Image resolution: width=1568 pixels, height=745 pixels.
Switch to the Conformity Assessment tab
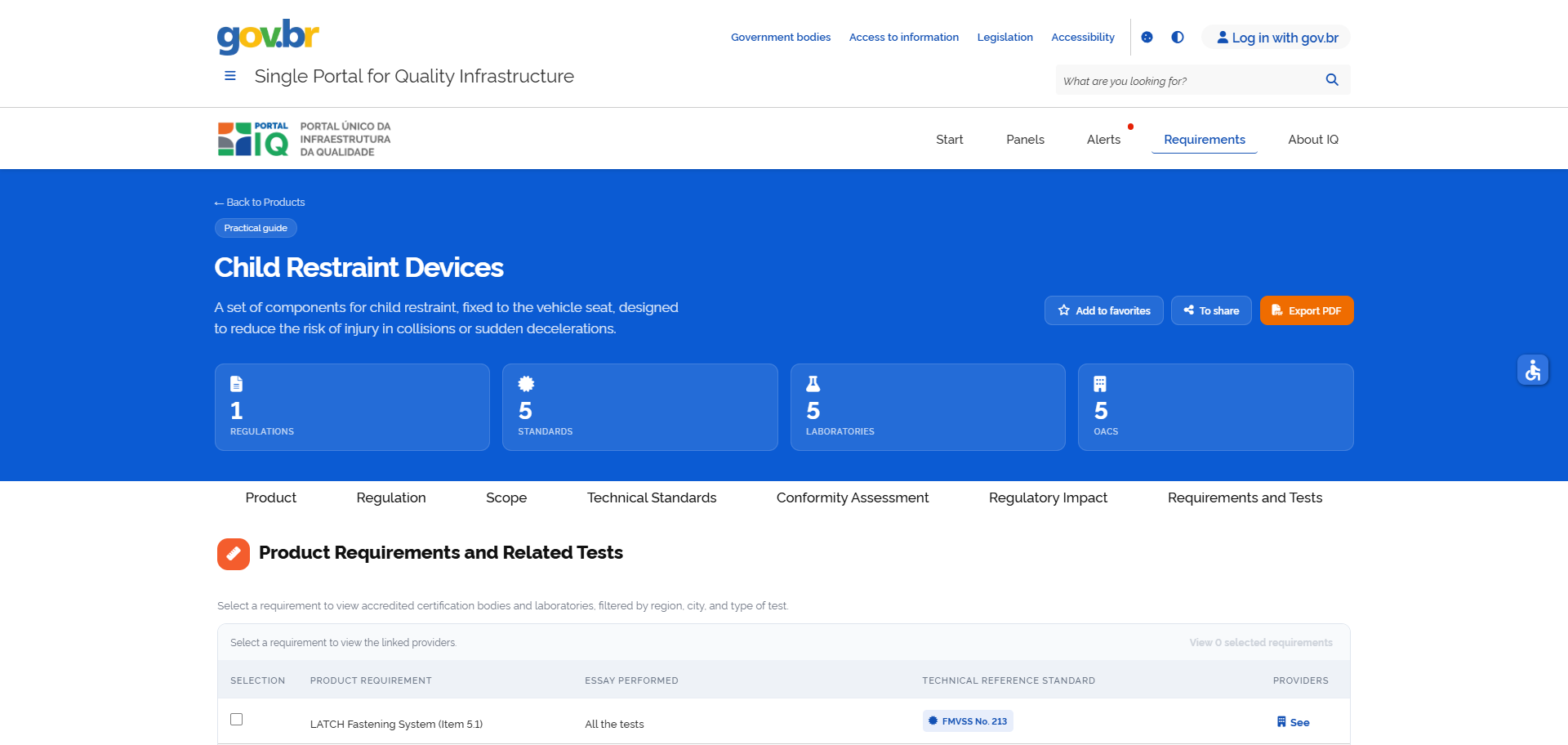[x=853, y=497]
